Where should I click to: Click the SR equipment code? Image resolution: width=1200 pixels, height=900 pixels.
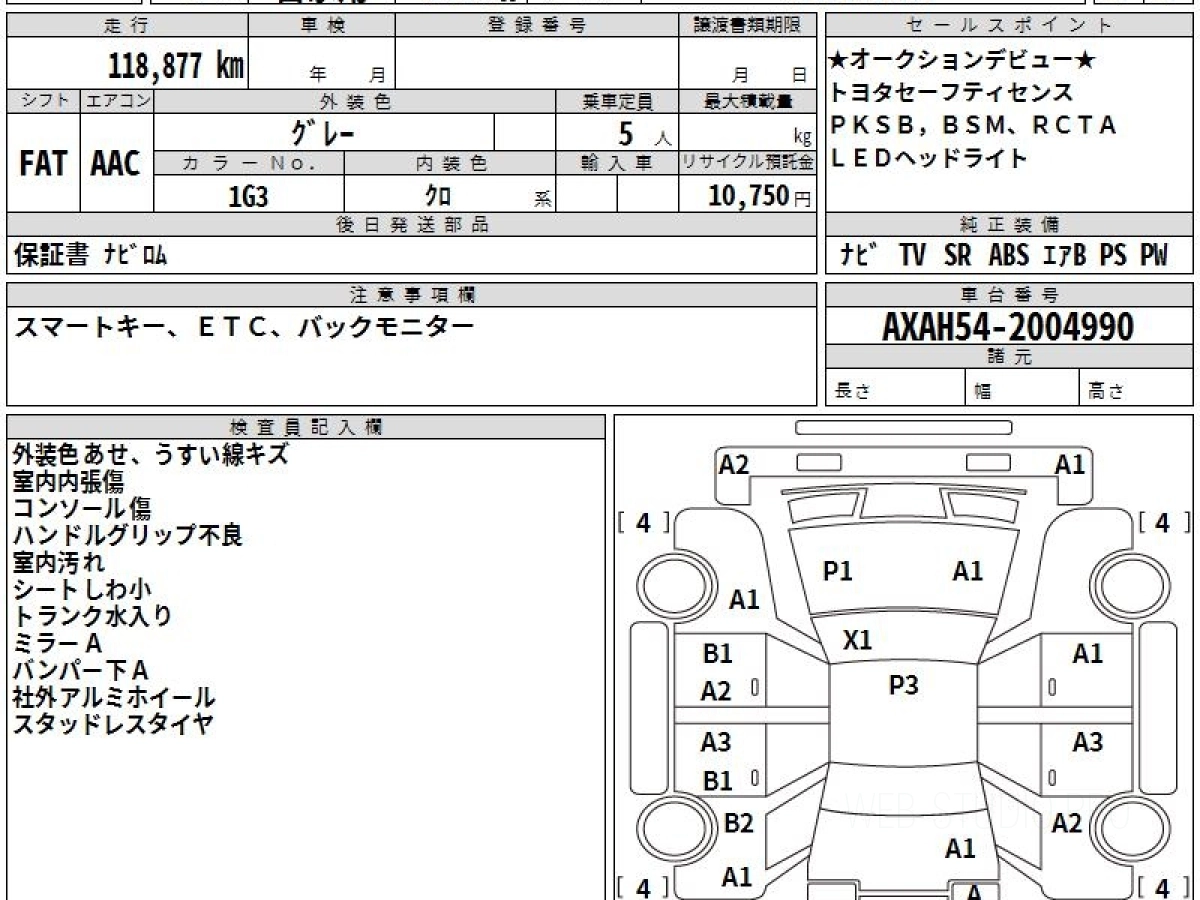coord(957,256)
